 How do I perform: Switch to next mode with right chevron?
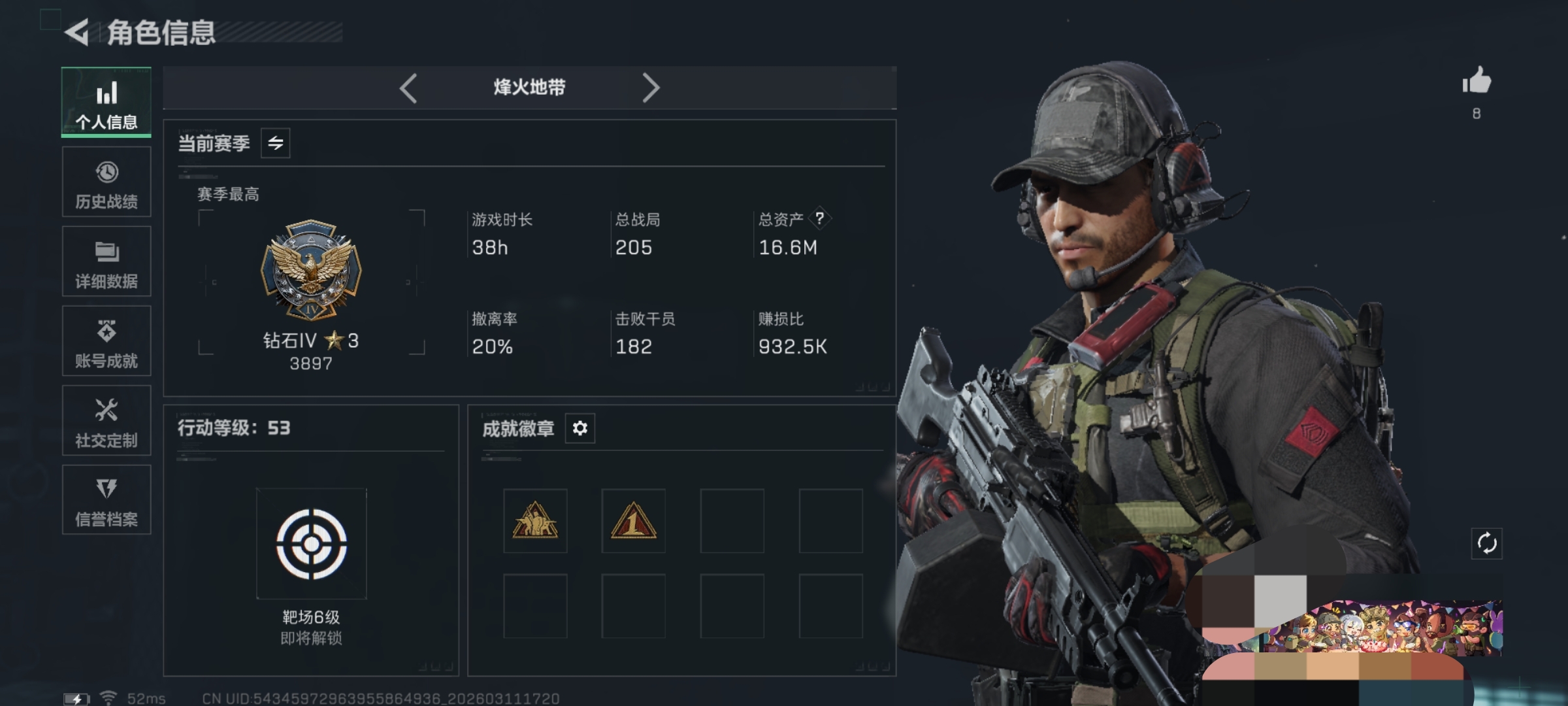[650, 88]
